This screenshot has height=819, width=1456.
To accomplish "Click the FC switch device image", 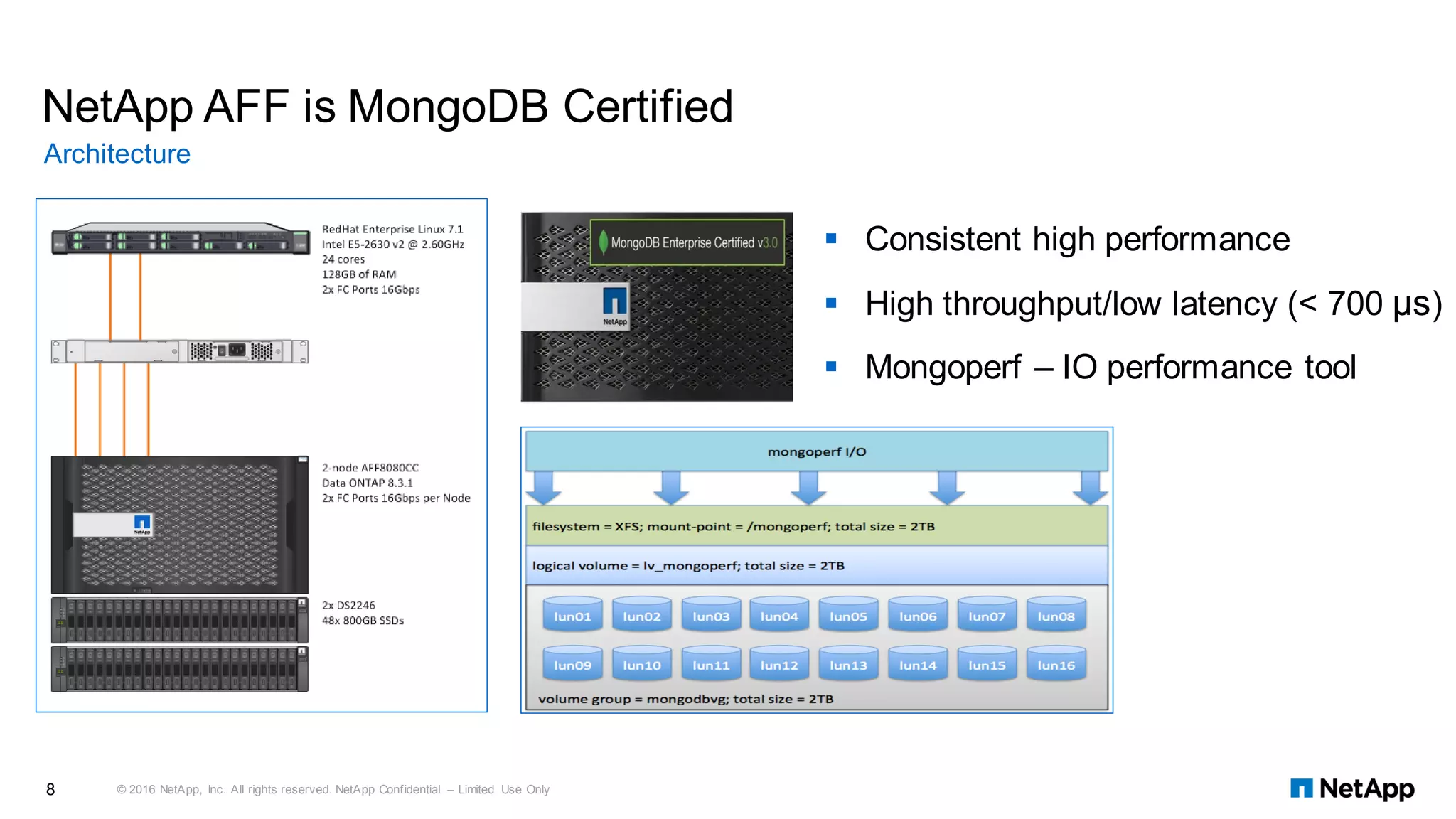I will coord(180,351).
